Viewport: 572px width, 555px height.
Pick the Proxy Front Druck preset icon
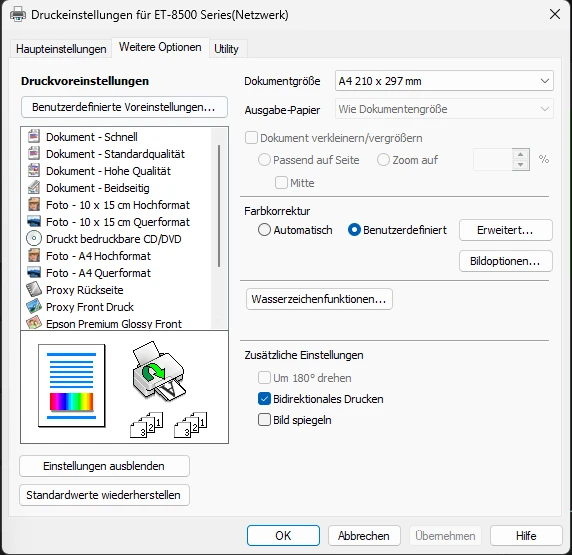[x=34, y=307]
